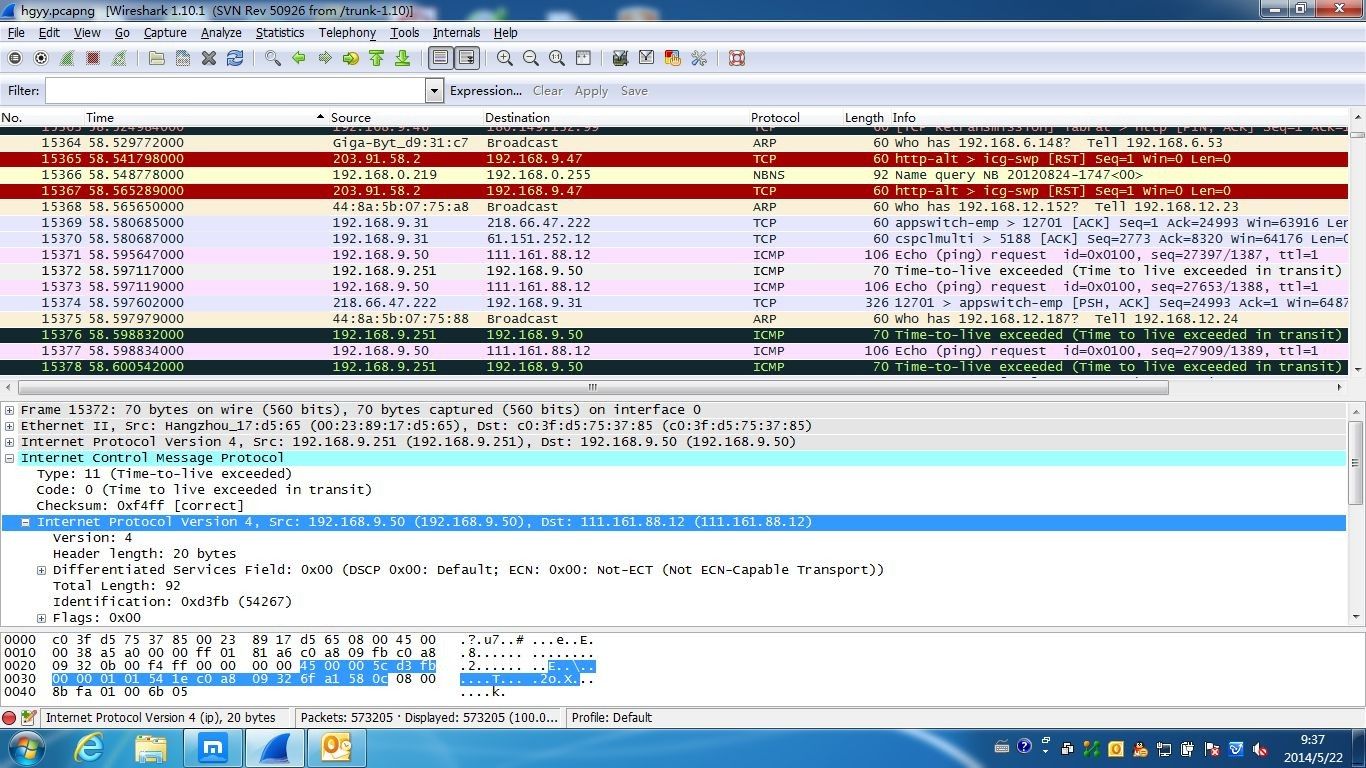Open the filter history dropdown arrow
The width and height of the screenshot is (1366, 768).
click(x=434, y=91)
